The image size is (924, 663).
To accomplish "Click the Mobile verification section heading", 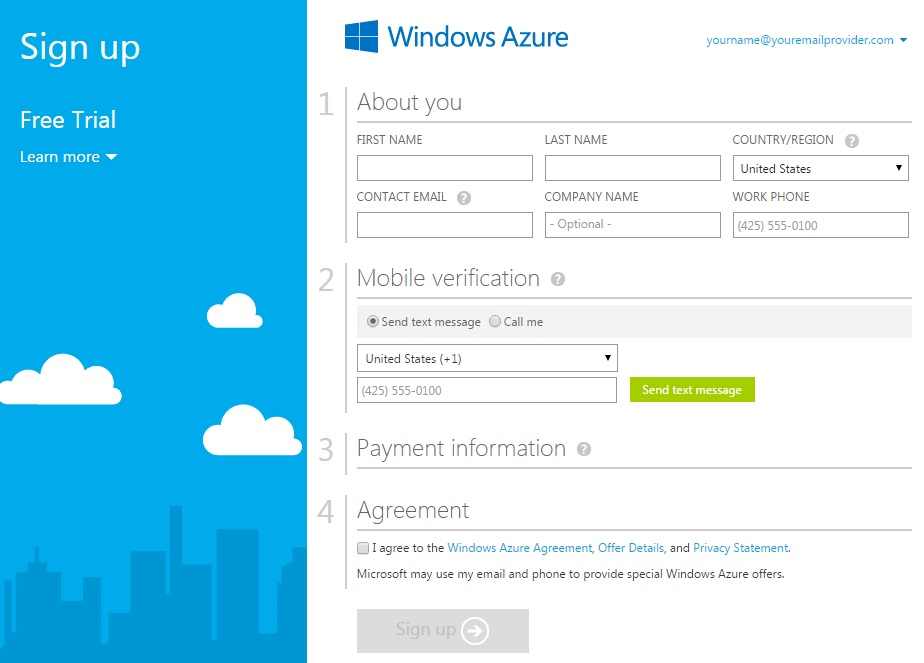I will [x=448, y=279].
